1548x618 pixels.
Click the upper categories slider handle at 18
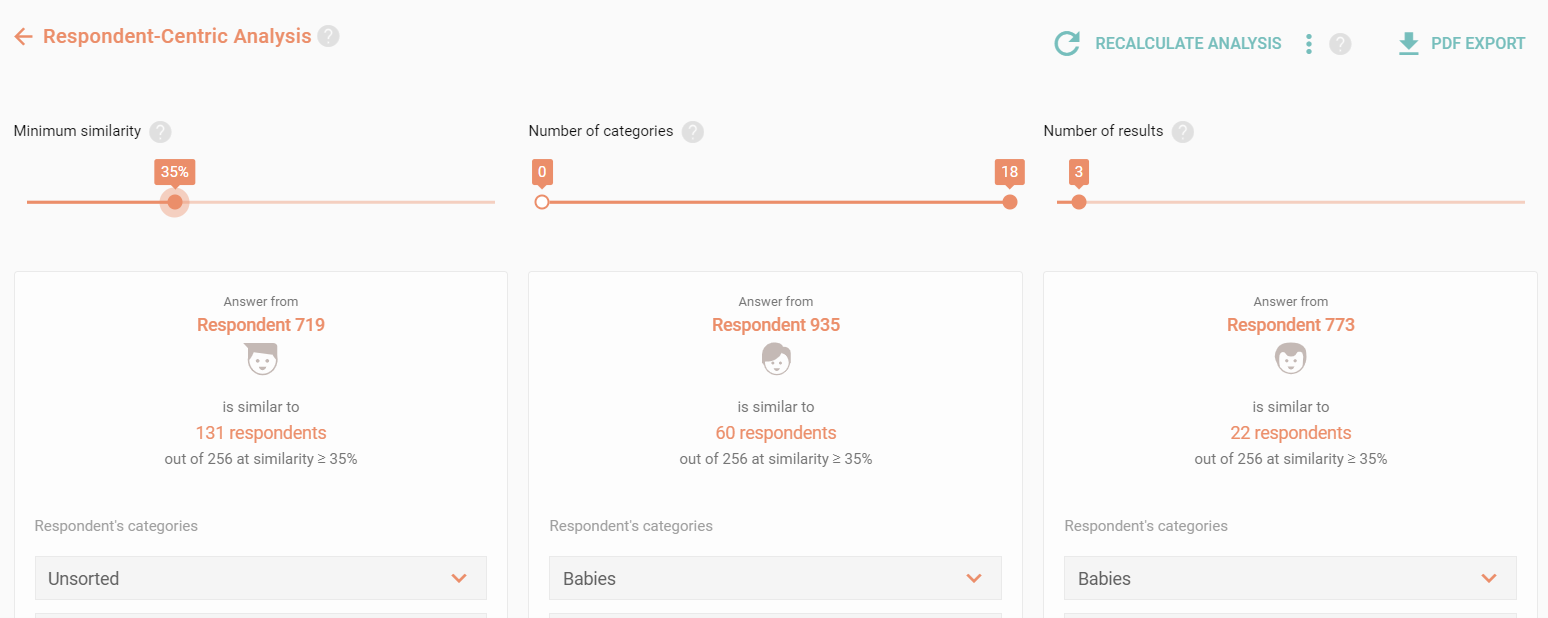coord(1010,202)
